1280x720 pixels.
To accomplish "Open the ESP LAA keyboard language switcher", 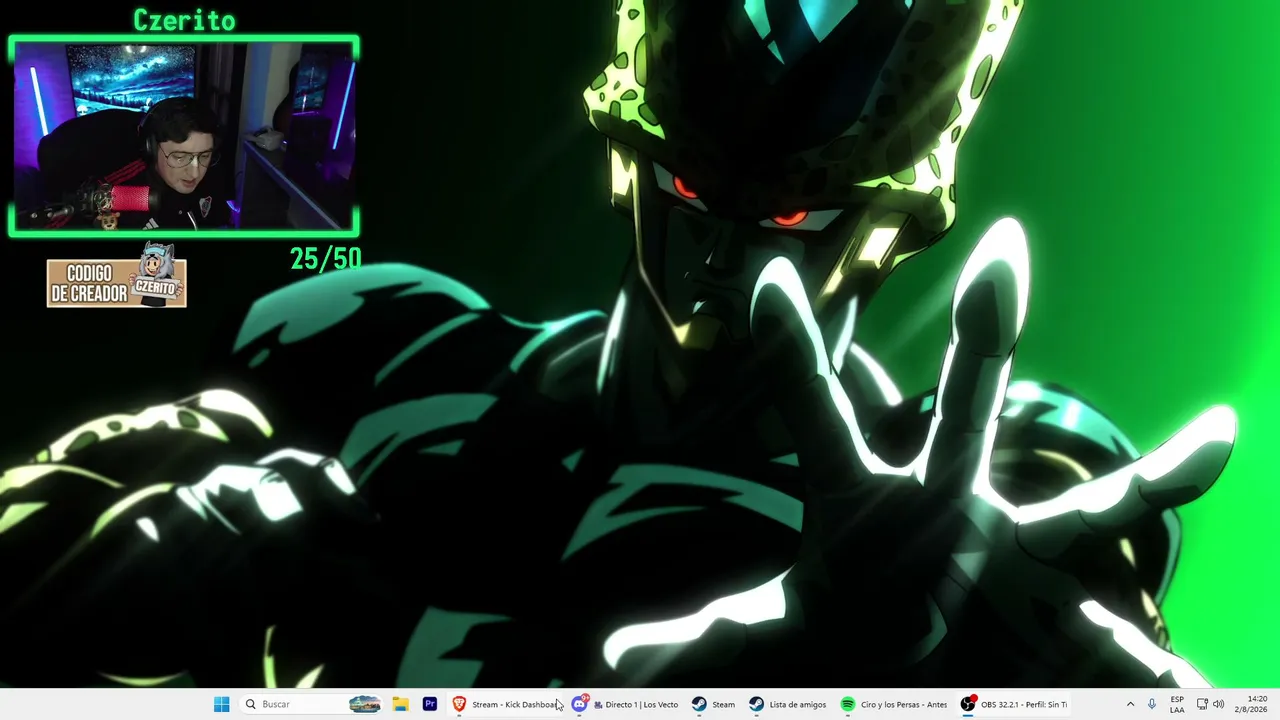I will click(1177, 704).
